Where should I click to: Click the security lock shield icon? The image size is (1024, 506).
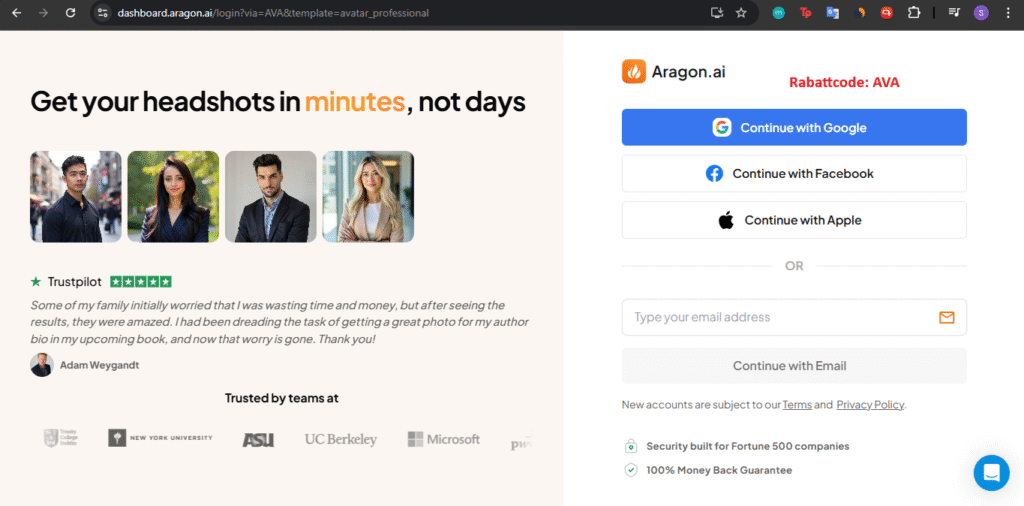pyautogui.click(x=630, y=447)
